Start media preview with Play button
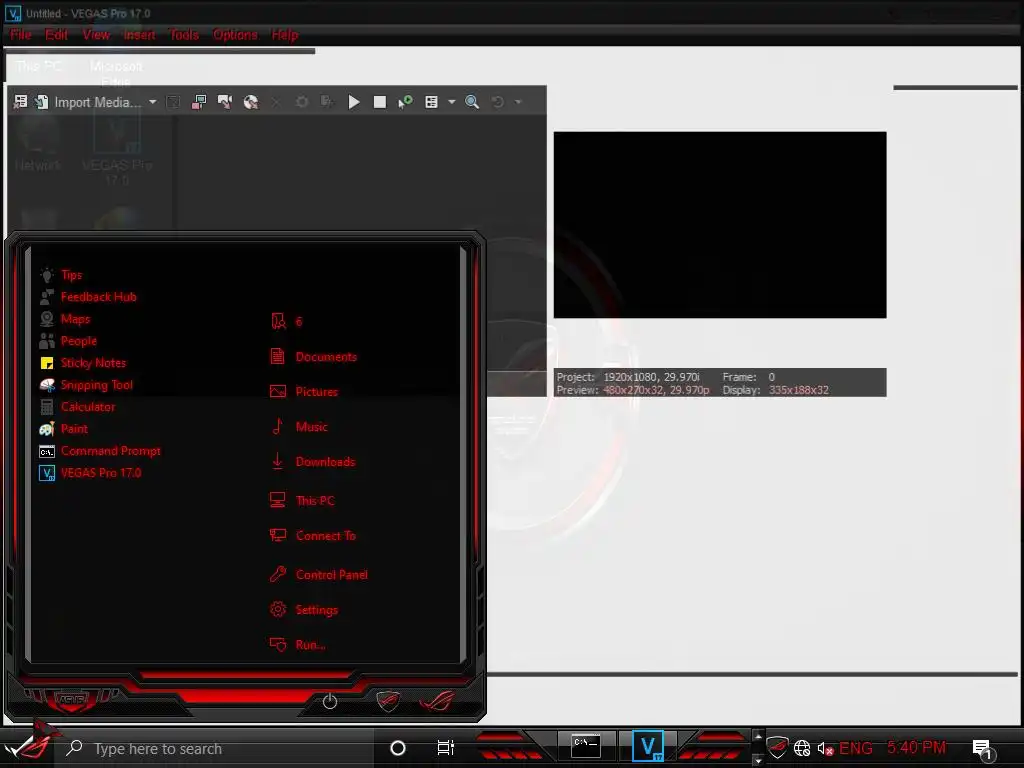1024x768 pixels. (x=353, y=102)
